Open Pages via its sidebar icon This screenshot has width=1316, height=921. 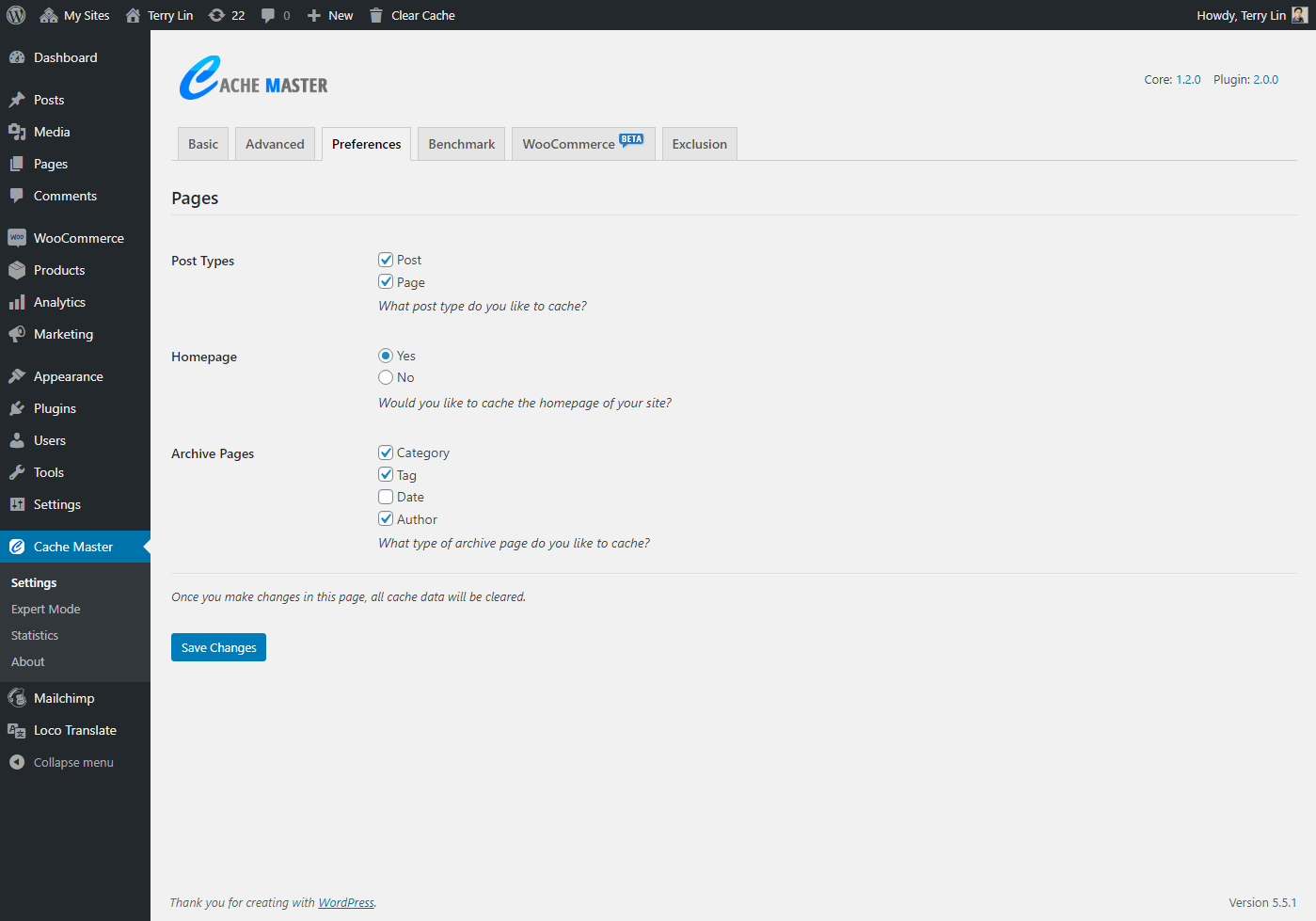point(17,164)
